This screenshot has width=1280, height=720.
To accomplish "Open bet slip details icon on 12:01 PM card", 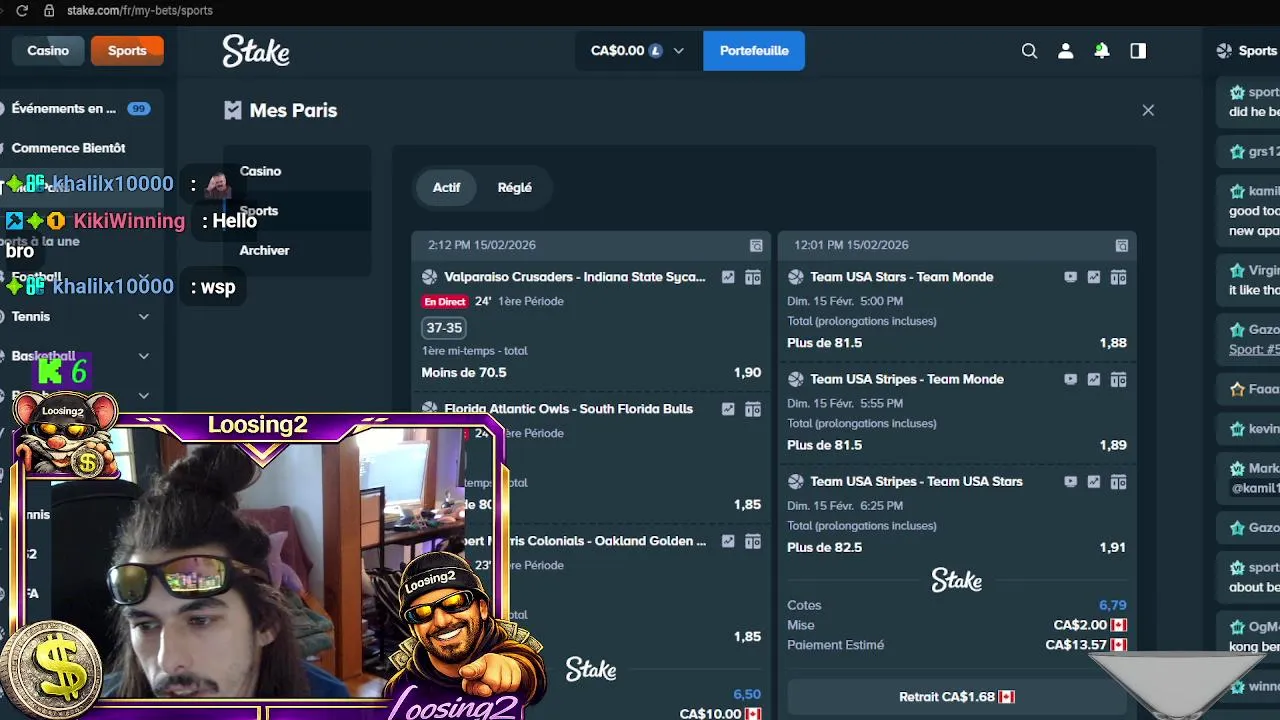I will pyautogui.click(x=1122, y=245).
